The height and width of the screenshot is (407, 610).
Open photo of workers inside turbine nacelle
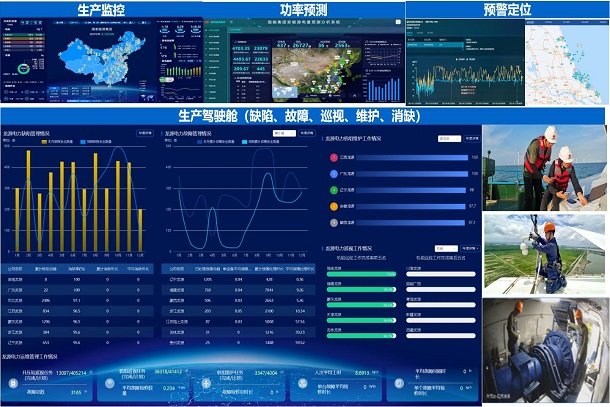(x=545, y=350)
